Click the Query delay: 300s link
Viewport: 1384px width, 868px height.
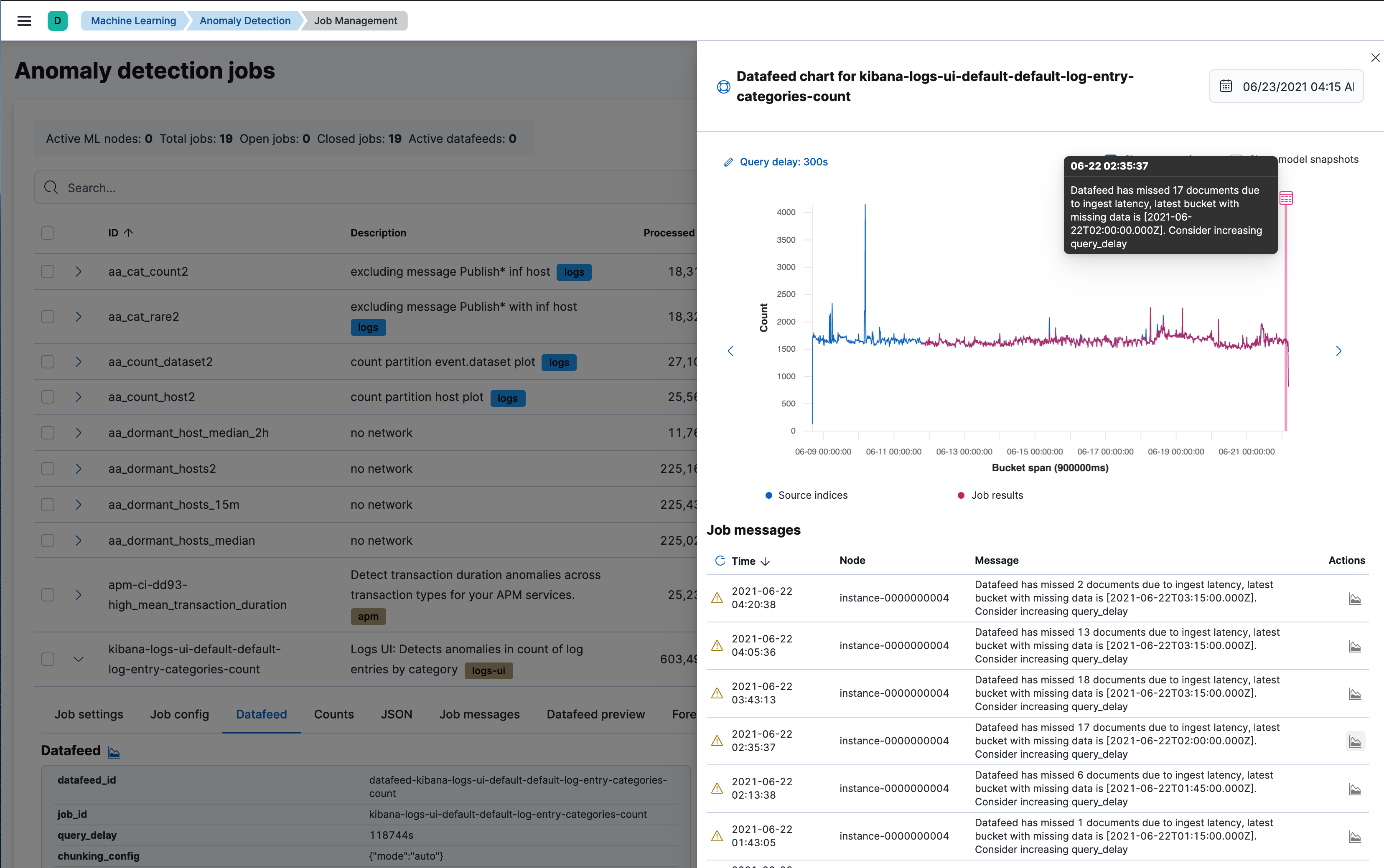tap(784, 162)
